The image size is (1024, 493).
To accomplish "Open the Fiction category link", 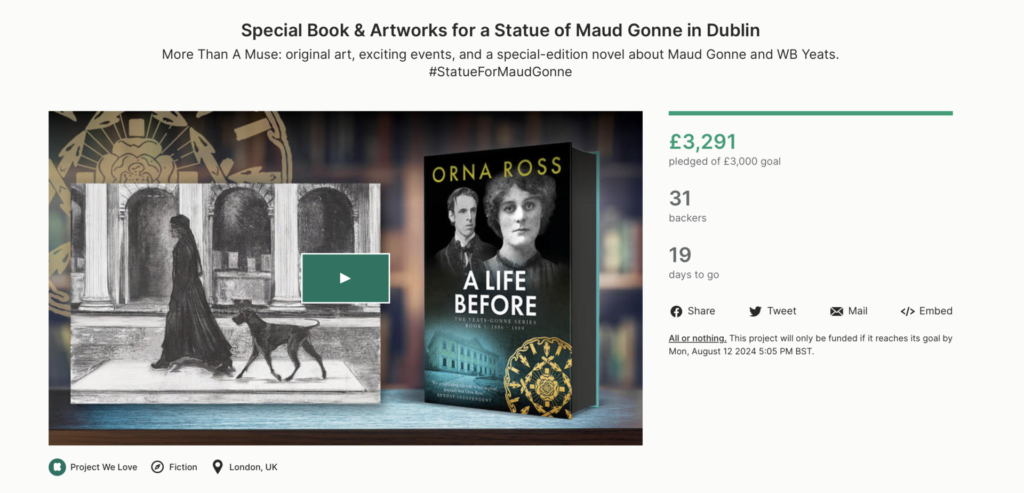I will click(x=183, y=467).
